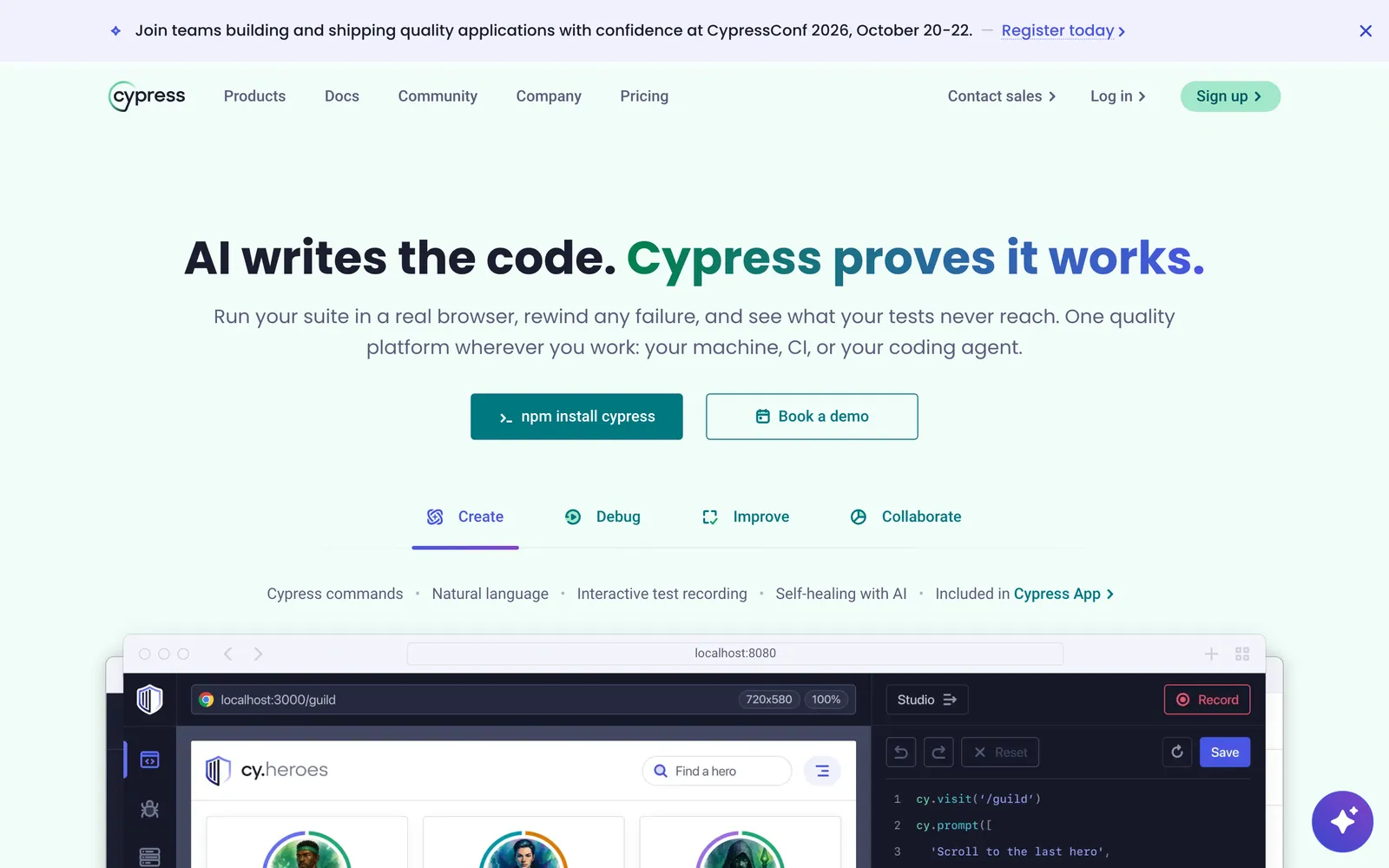Open the AI assistant sparkle button
Screen dimensions: 1389x868
pos(1342,821)
